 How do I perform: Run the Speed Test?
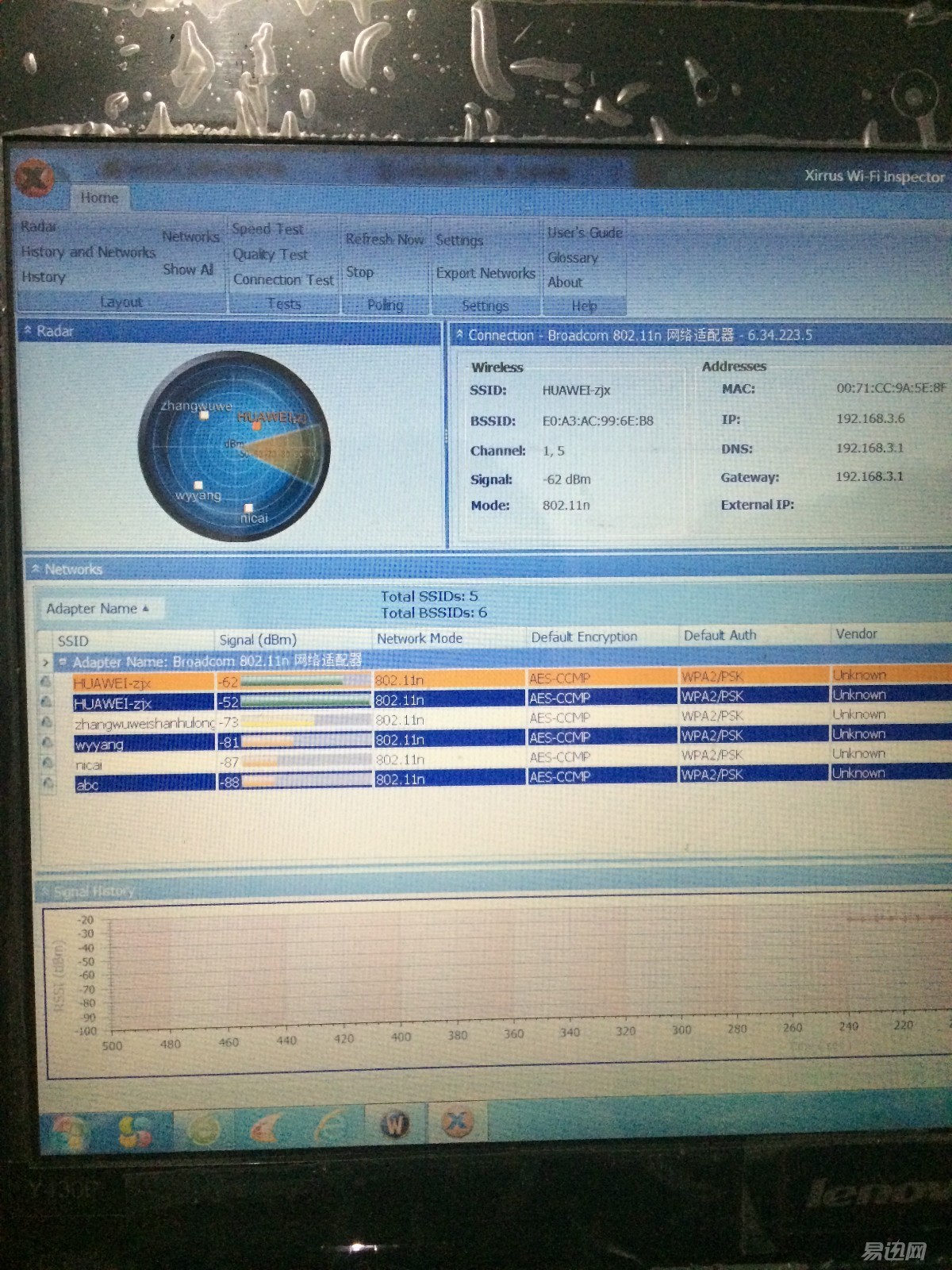[267, 229]
